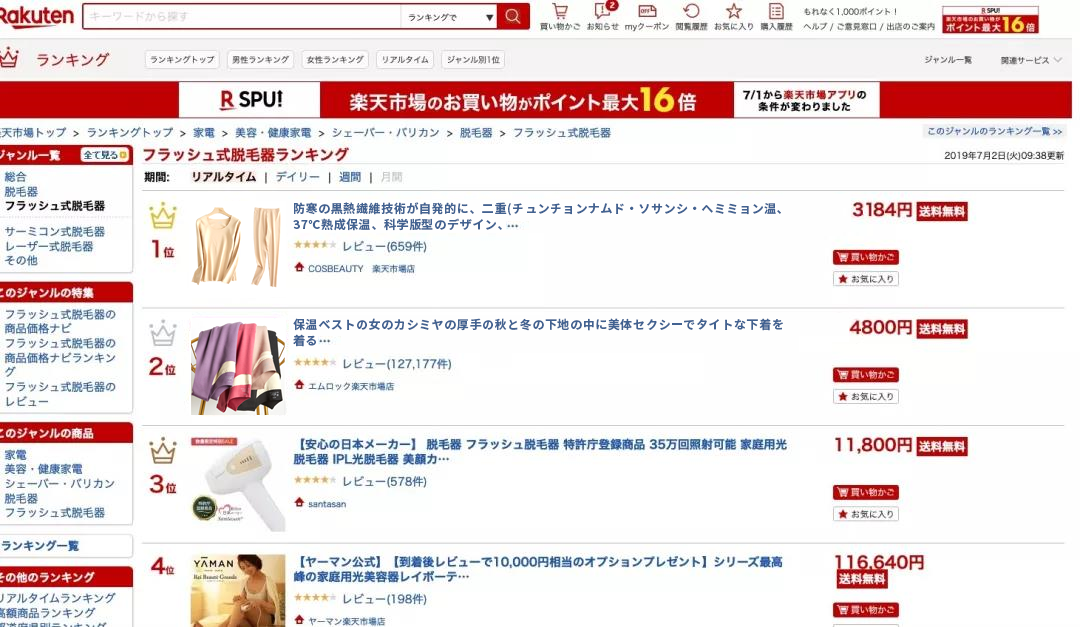Open the ヘルプ link in header
Viewport: 1080px width, 627px height.
814,26
